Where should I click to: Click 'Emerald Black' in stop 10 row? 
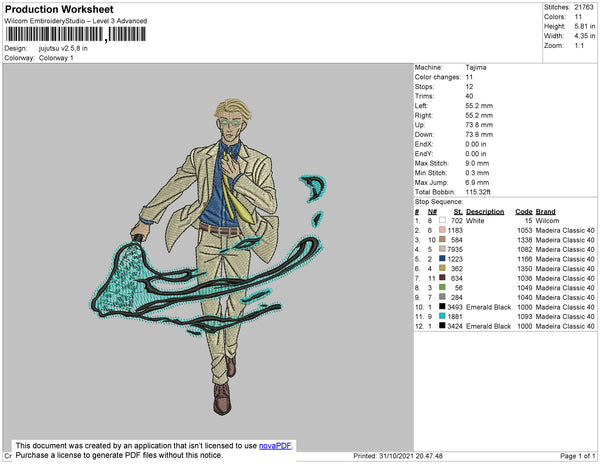pos(488,307)
